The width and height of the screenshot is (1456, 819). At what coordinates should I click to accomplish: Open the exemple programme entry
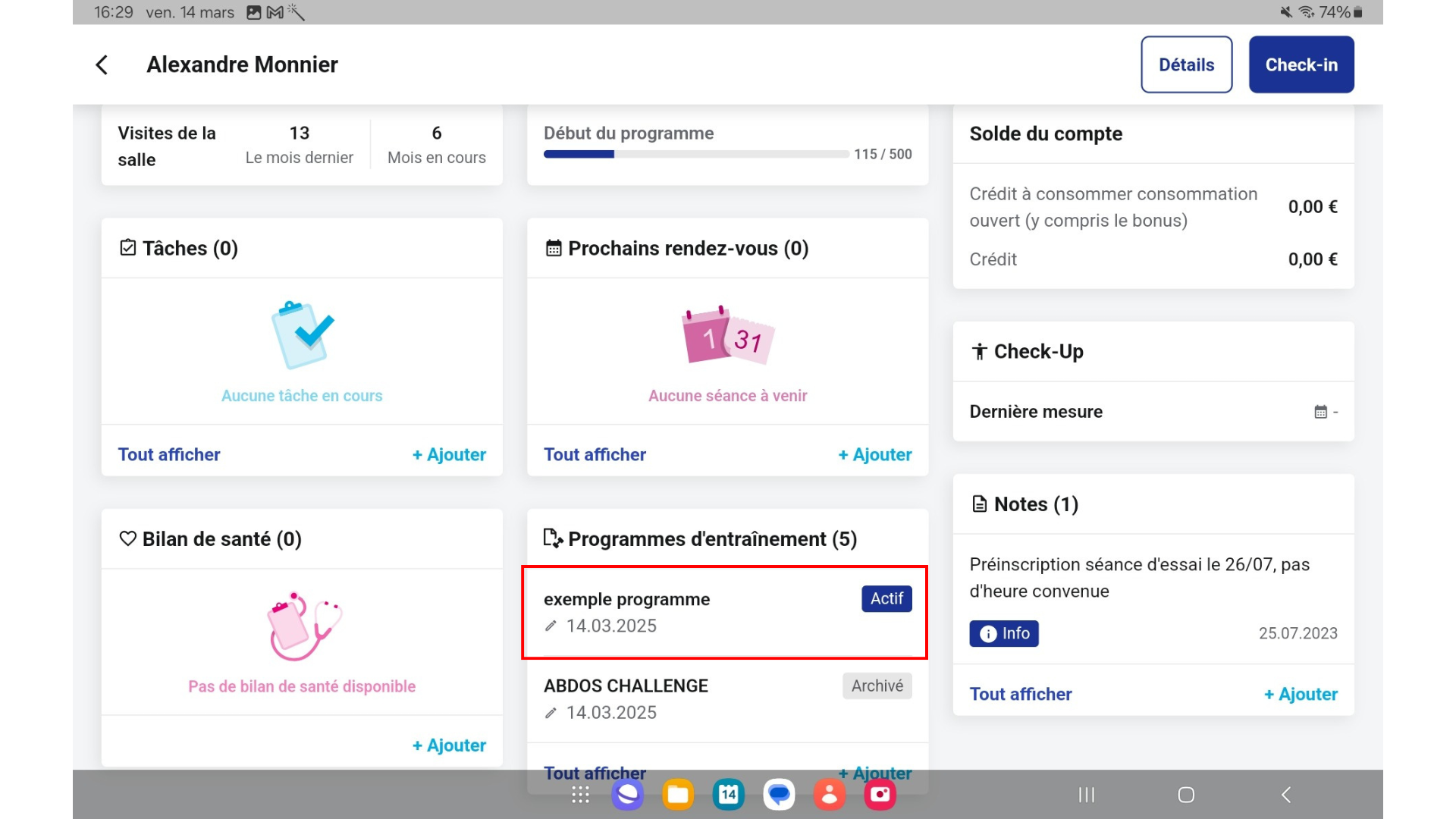(727, 612)
